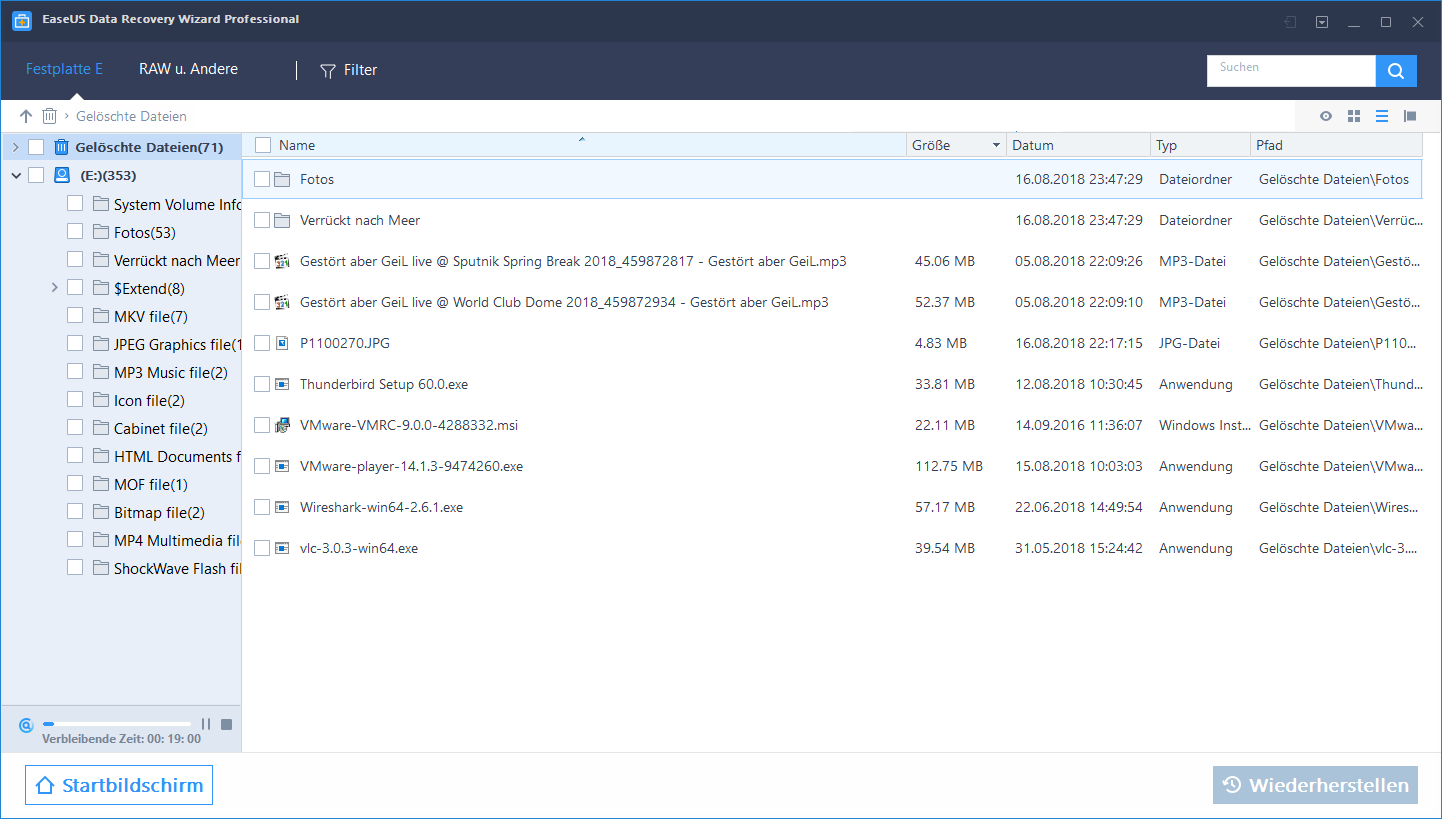1442x819 pixels.
Task: Sort by the Datum column header
Action: tap(1078, 145)
